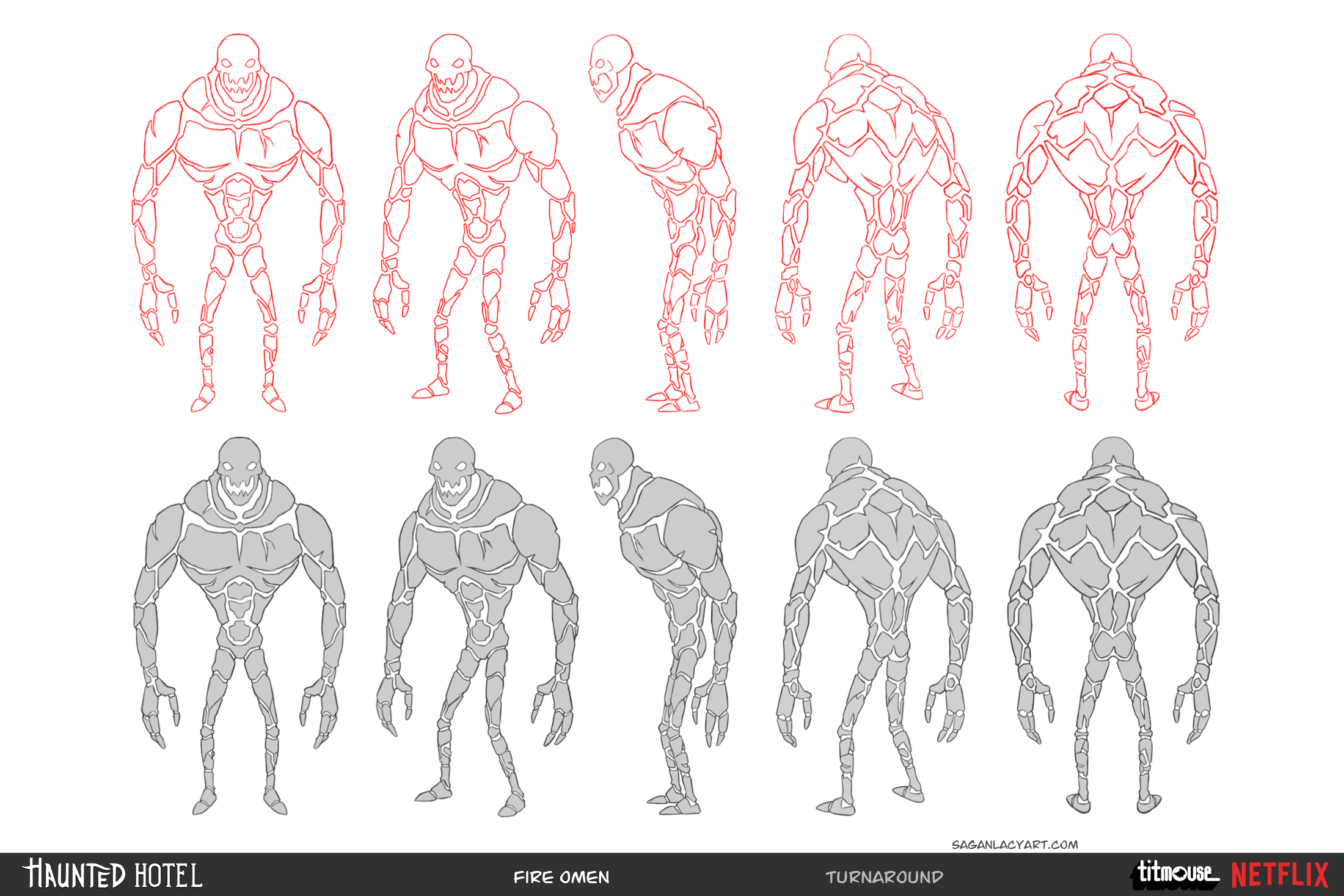Viewport: 1344px width, 896px height.
Task: Select the red three-quarter front line drawing
Action: tap(474, 224)
